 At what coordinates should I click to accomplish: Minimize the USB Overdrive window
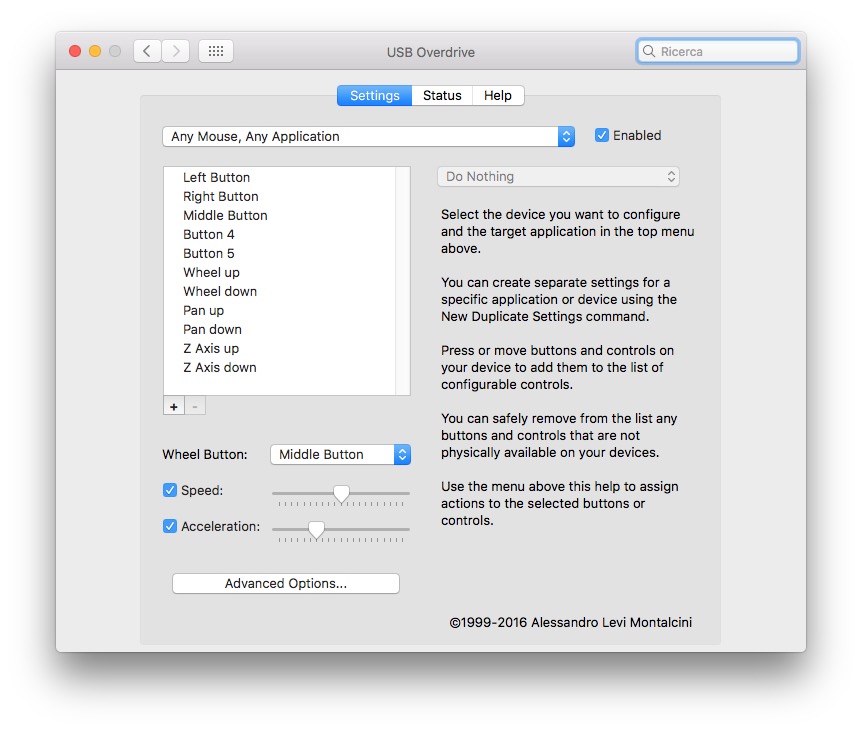[95, 51]
